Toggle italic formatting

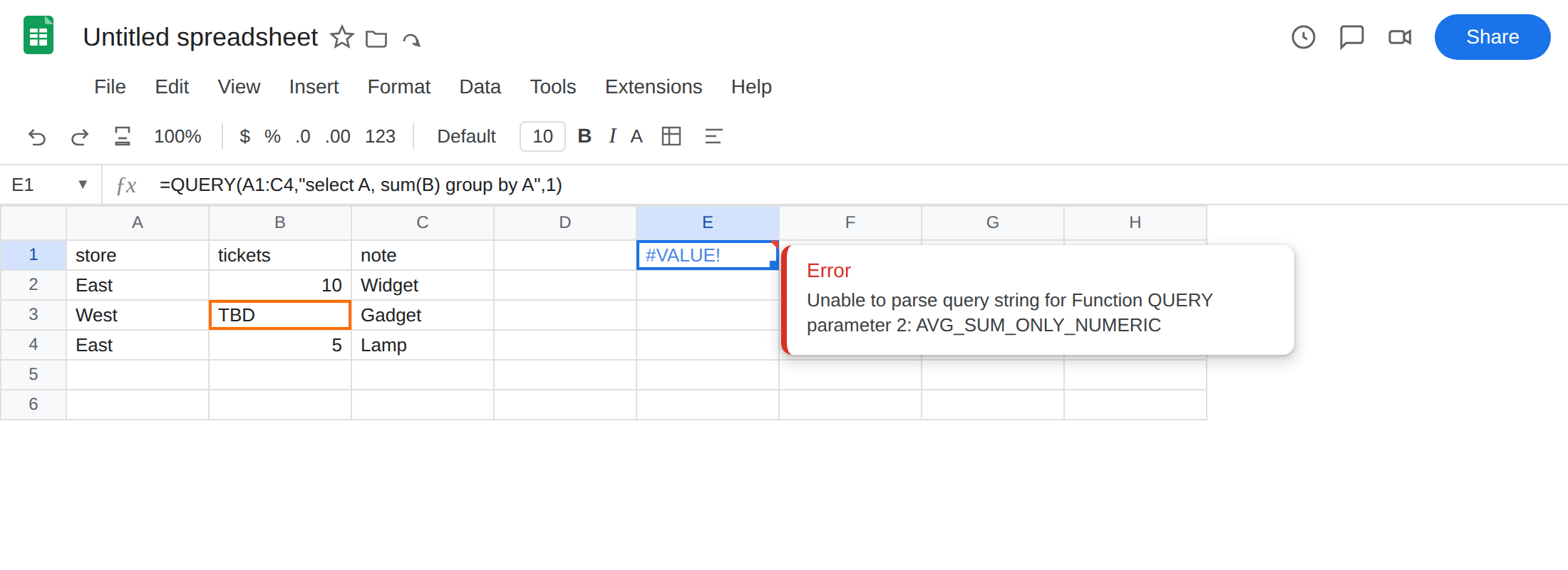(612, 136)
